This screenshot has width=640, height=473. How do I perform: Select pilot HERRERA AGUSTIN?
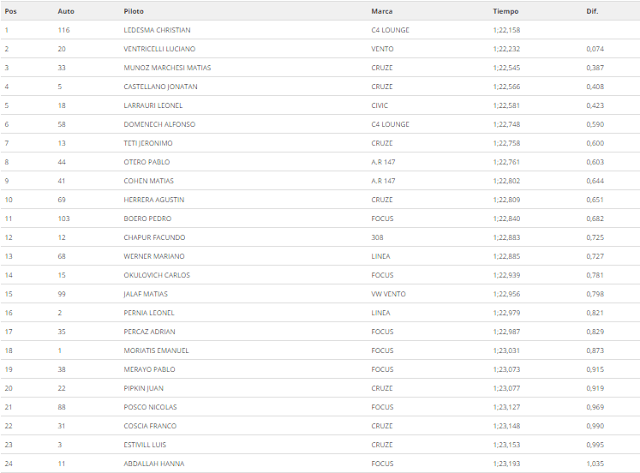154,200
